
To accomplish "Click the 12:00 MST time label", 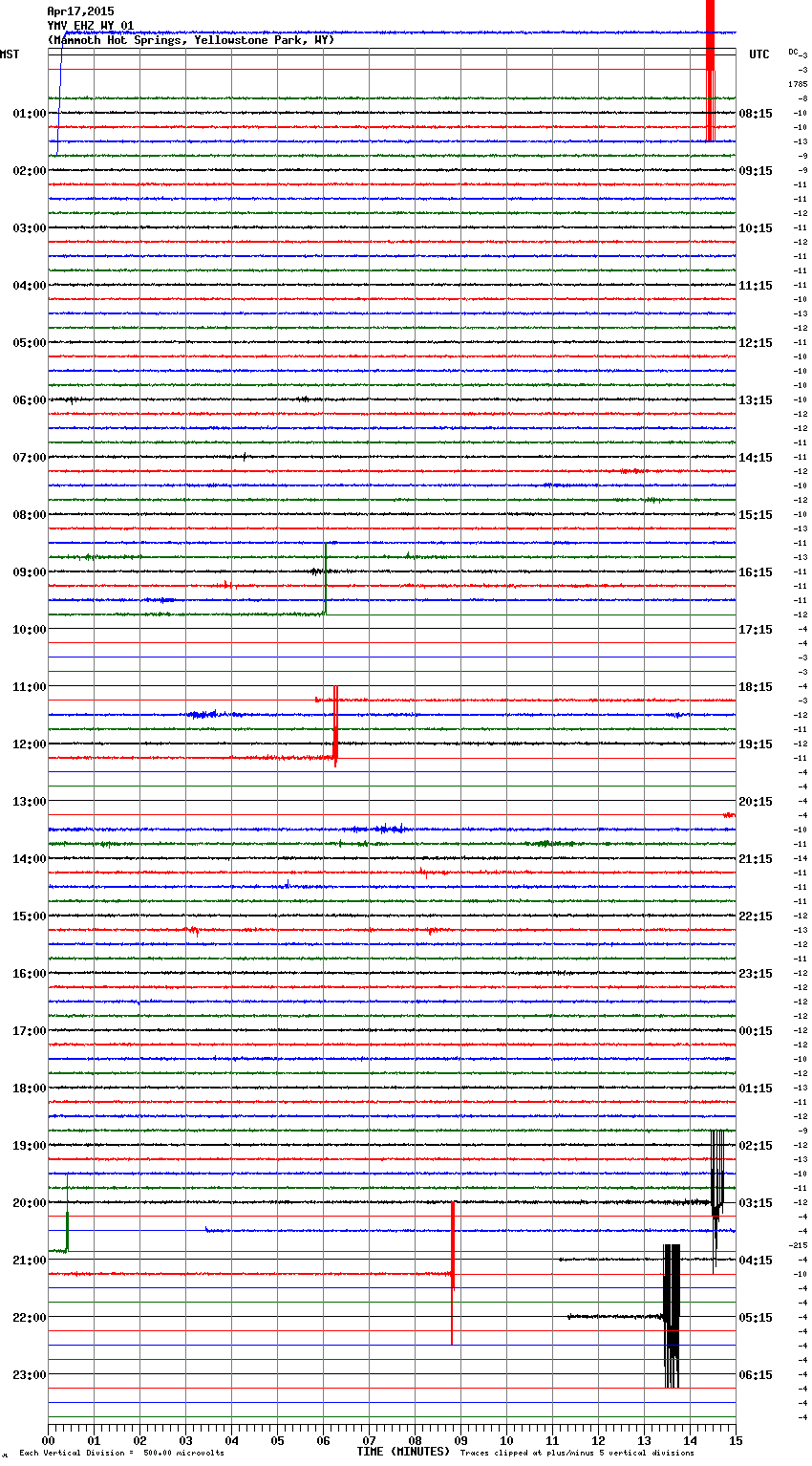I will point(30,744).
